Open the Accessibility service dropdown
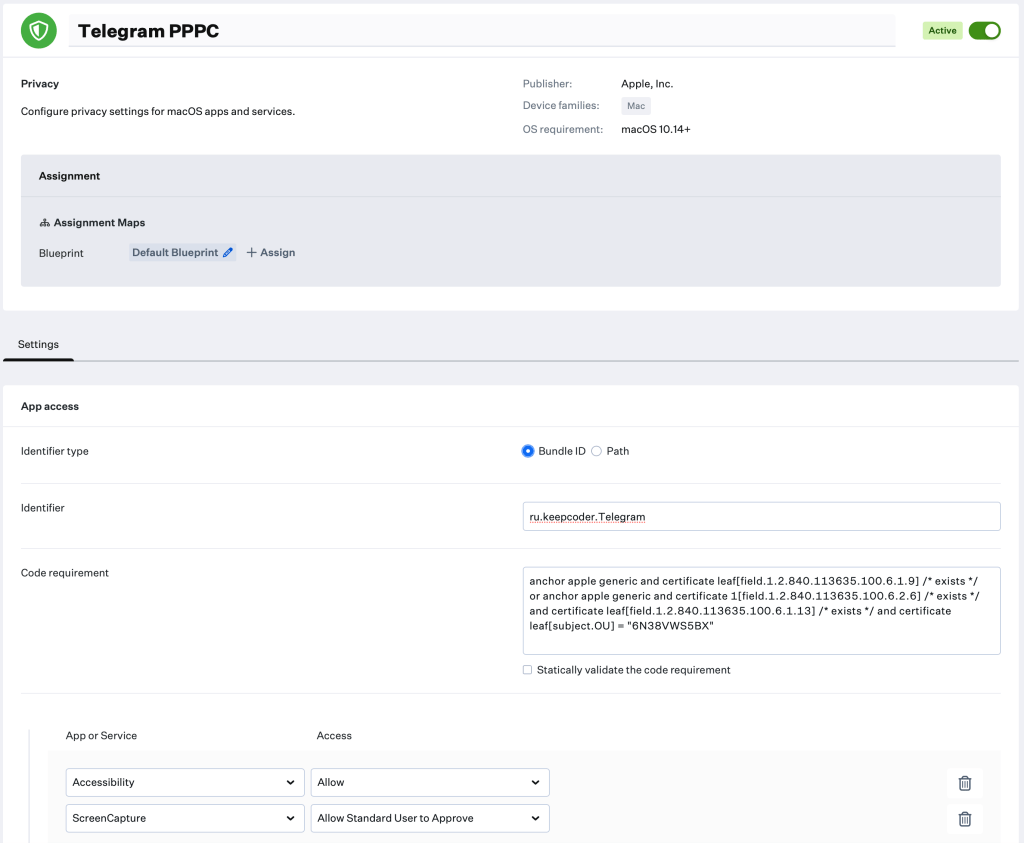Viewport: 1024px width, 843px height. [185, 782]
